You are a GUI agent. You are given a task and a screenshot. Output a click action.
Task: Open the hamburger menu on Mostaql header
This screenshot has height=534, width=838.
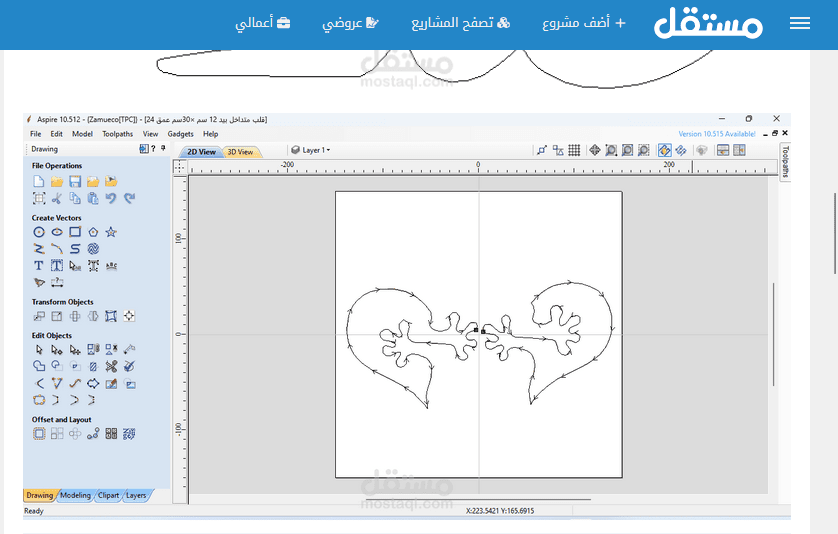(x=800, y=24)
